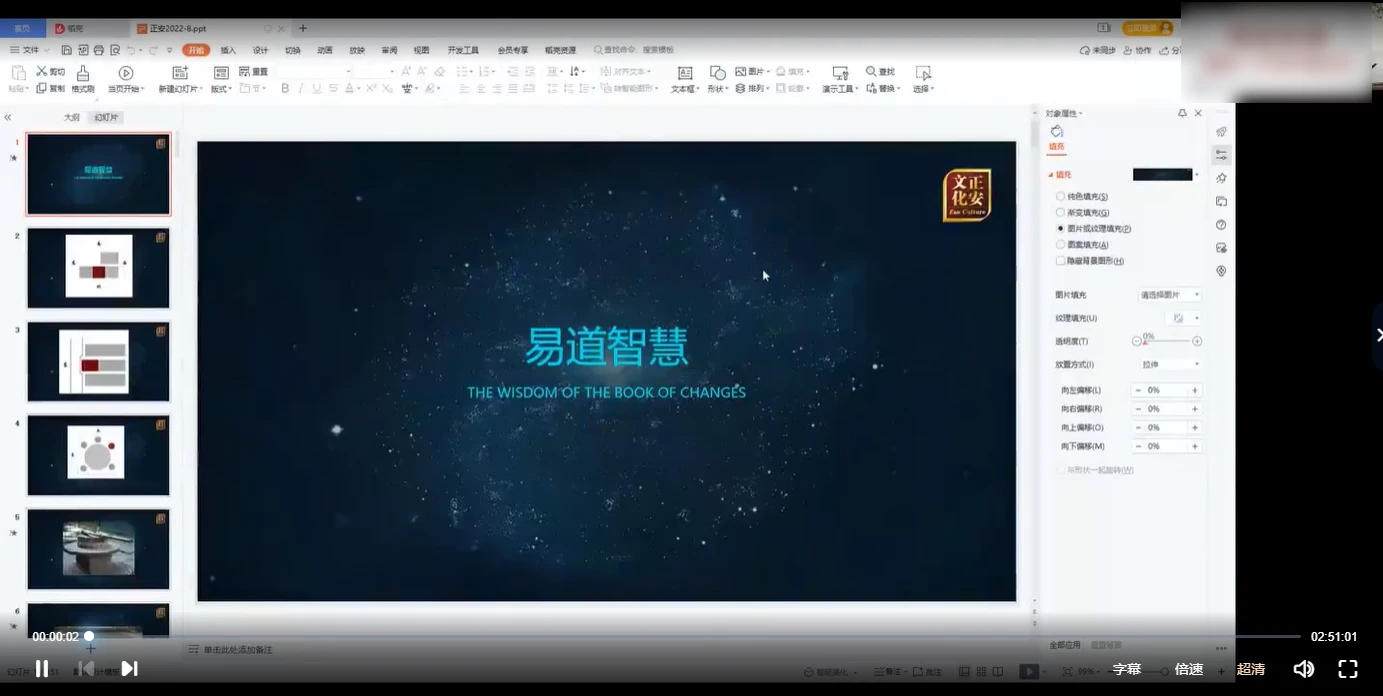This screenshot has height=696, width=1383.
Task: Add a new slide (新建幻灯片)
Action: [x=181, y=80]
